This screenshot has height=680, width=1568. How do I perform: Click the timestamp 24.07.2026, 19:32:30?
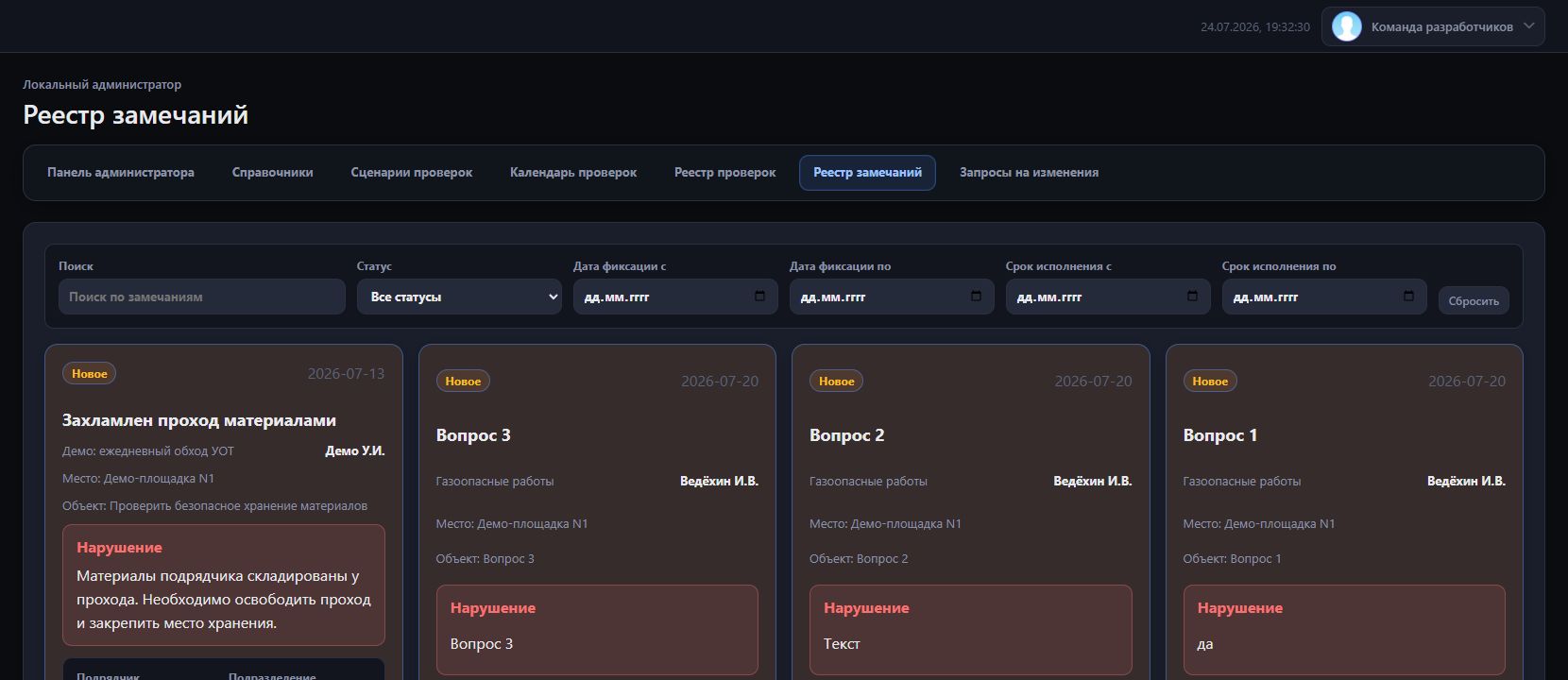point(1255,27)
